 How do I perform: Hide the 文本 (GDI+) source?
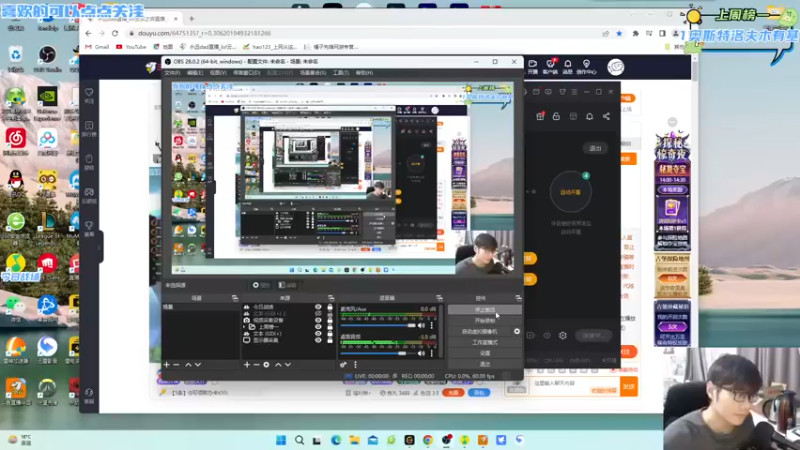tap(318, 333)
